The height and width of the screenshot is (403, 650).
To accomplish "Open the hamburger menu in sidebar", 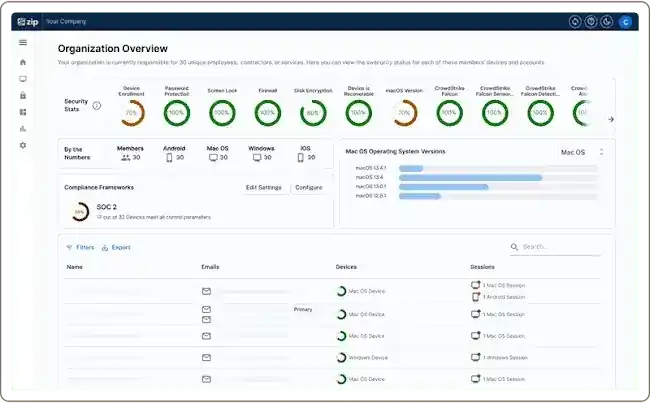I will (x=23, y=42).
